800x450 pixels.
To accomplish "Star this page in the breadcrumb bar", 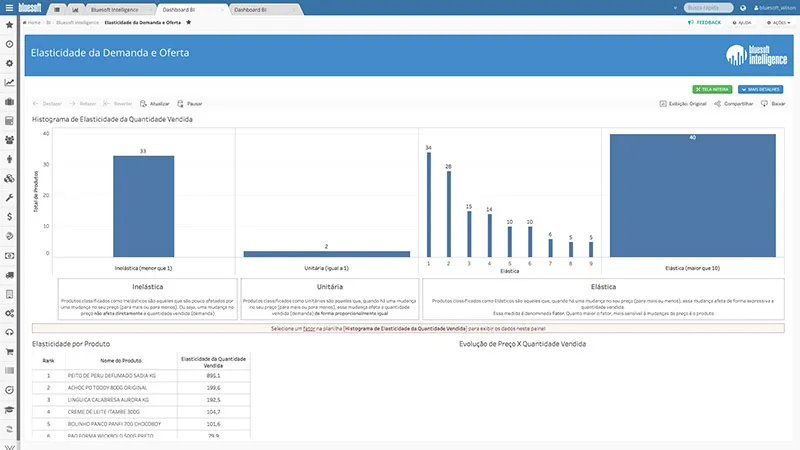I will point(188,21).
